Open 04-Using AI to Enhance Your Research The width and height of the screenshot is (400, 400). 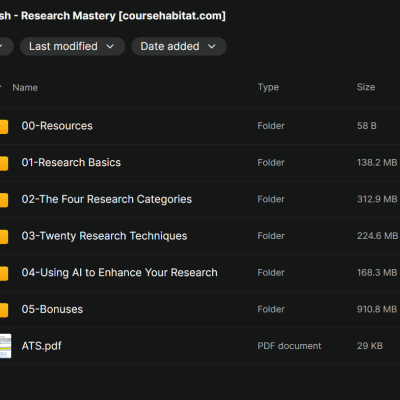tap(119, 273)
